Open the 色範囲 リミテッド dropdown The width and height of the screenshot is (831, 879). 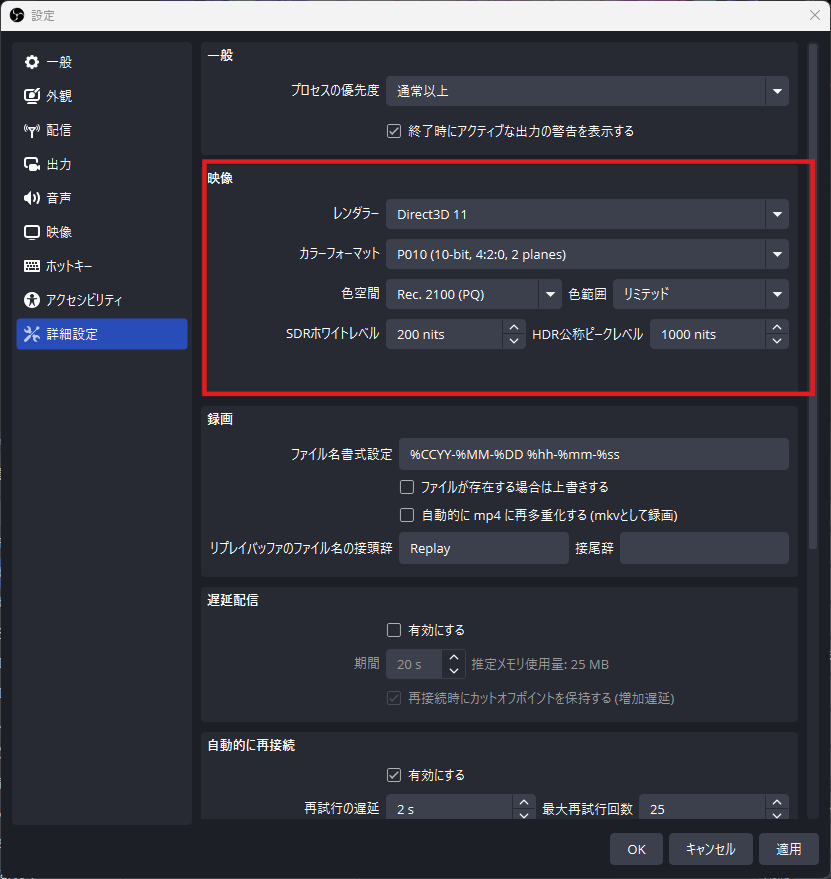(x=701, y=294)
